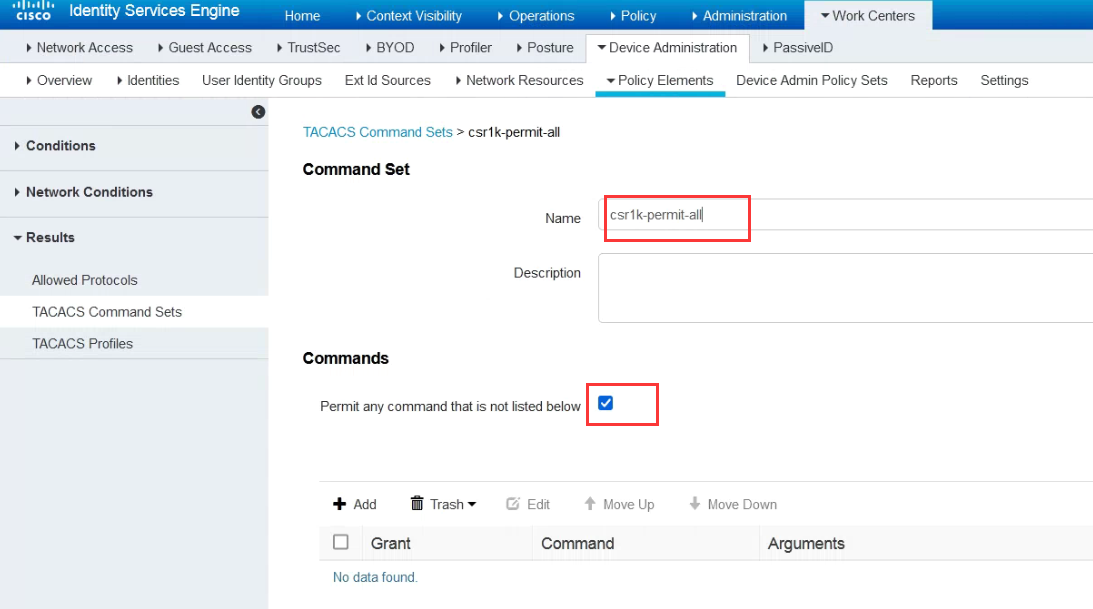
Task: Expand the Network Conditions section
Action: (x=84, y=192)
